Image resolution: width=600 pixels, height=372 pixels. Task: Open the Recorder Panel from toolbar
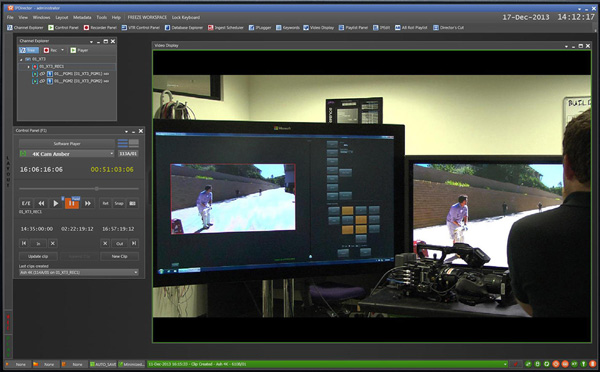[x=100, y=28]
